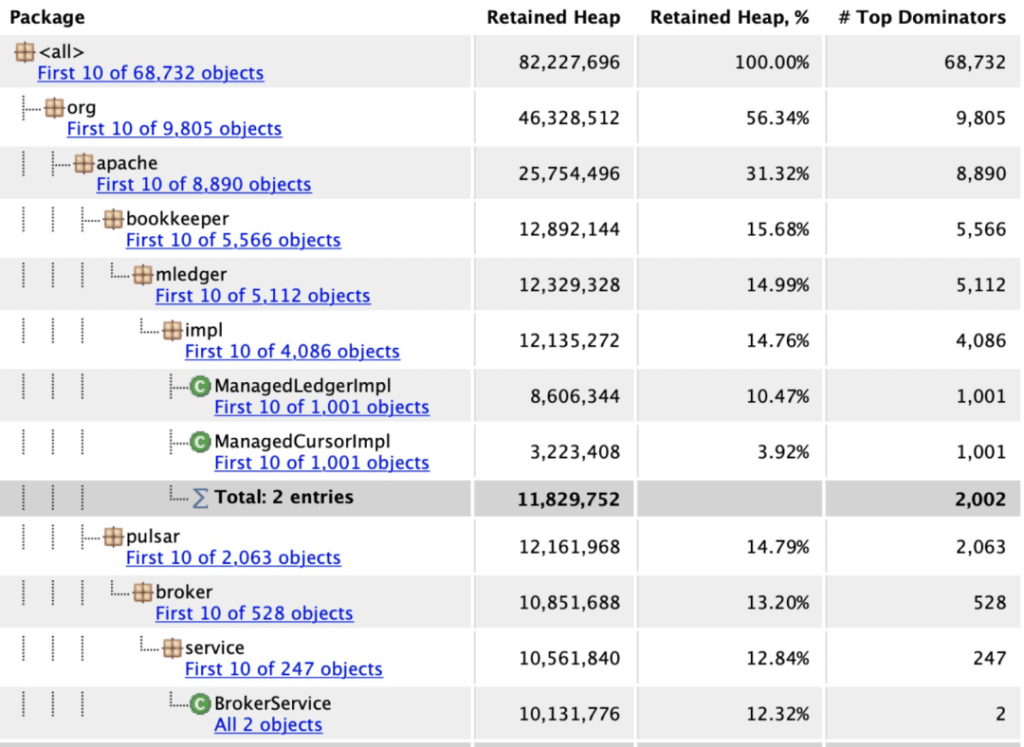
Task: Open 'First 10 of 68,732 objects' link
Action: [151, 72]
